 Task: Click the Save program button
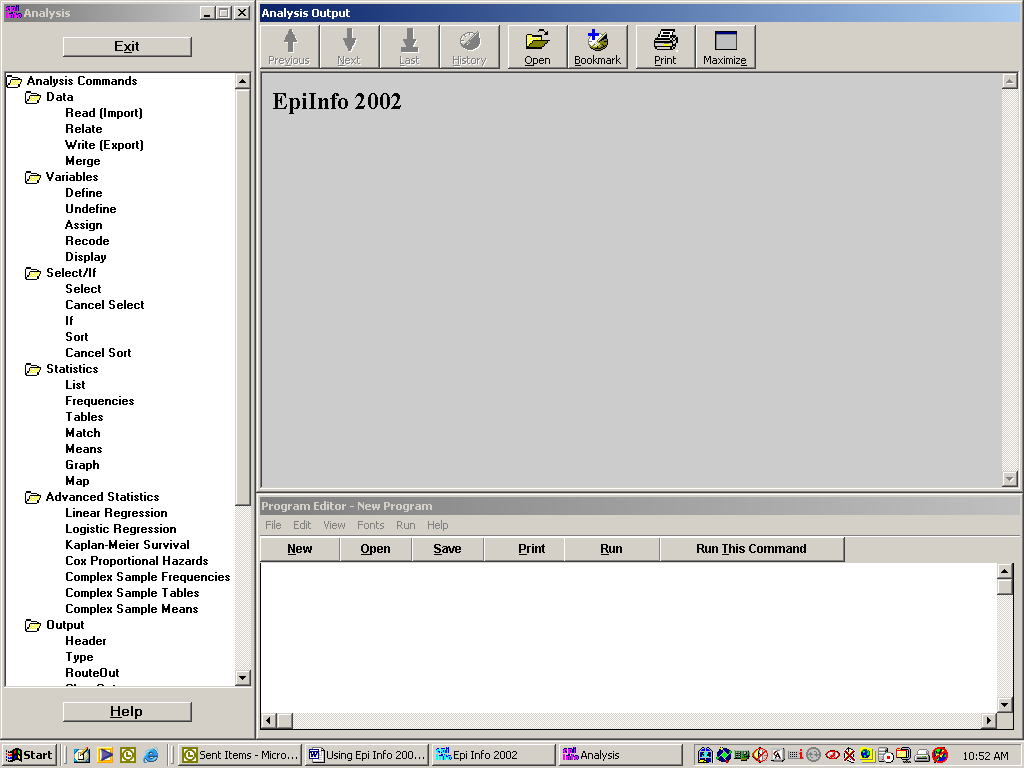pyautogui.click(x=447, y=549)
